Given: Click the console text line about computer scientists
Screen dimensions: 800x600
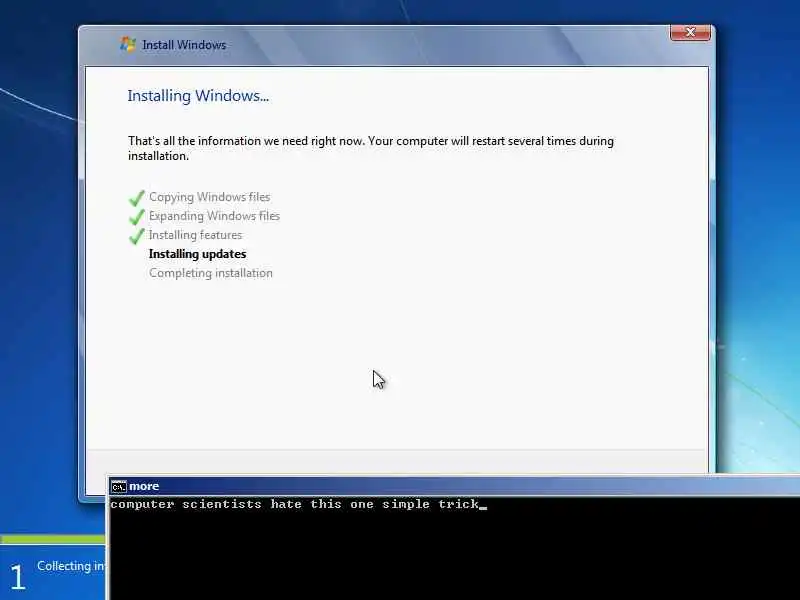Looking at the screenshot, I should click(x=295, y=505).
